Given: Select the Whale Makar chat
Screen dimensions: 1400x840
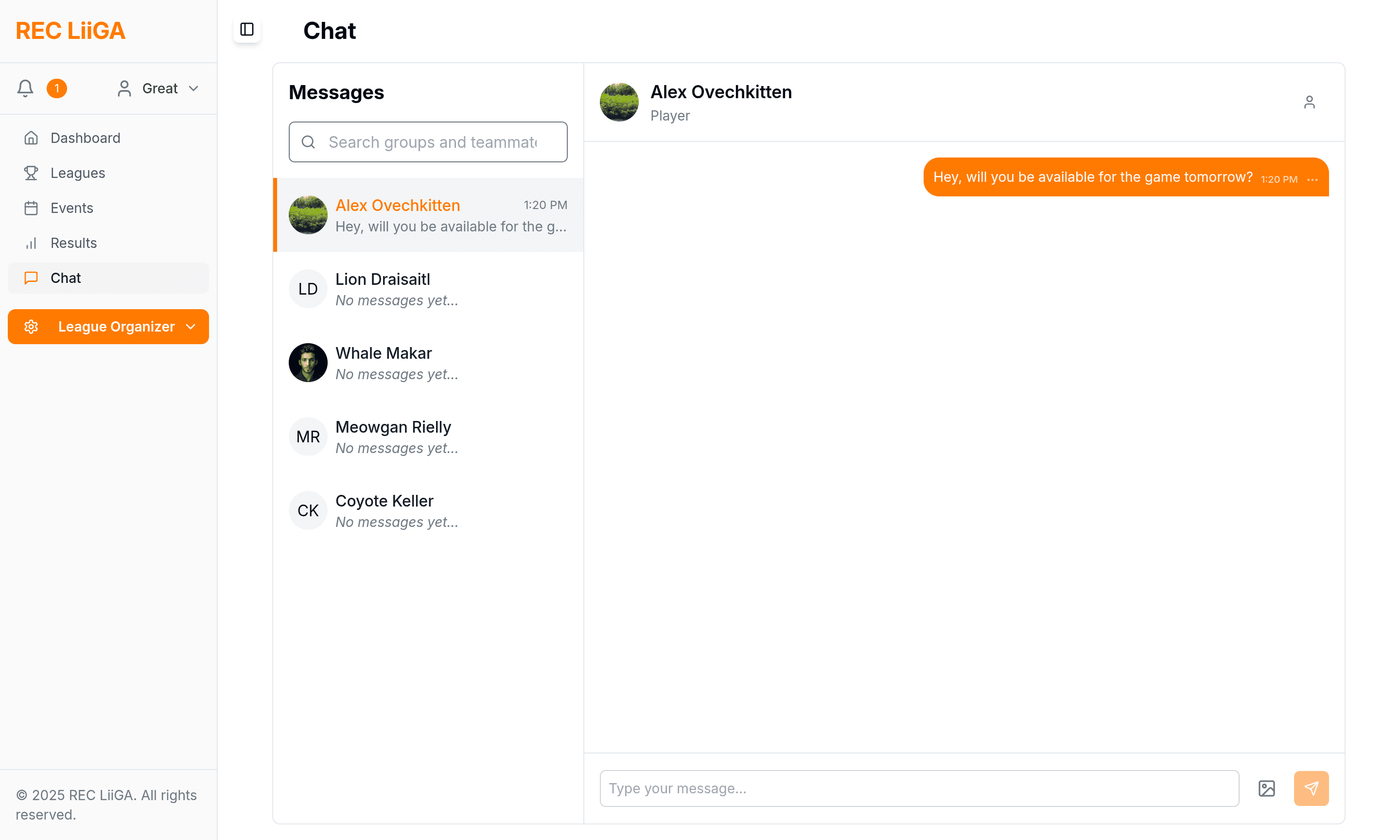Looking at the screenshot, I should [x=428, y=363].
